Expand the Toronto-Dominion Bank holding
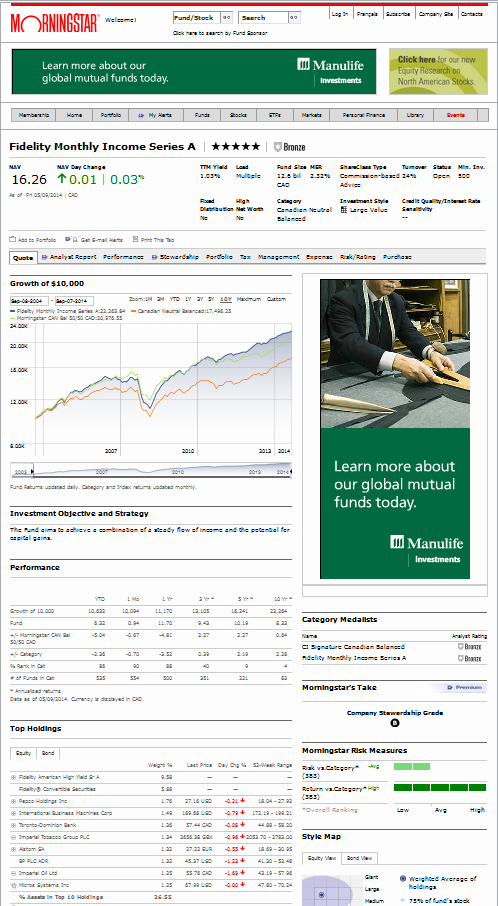 pyautogui.click(x=13, y=825)
